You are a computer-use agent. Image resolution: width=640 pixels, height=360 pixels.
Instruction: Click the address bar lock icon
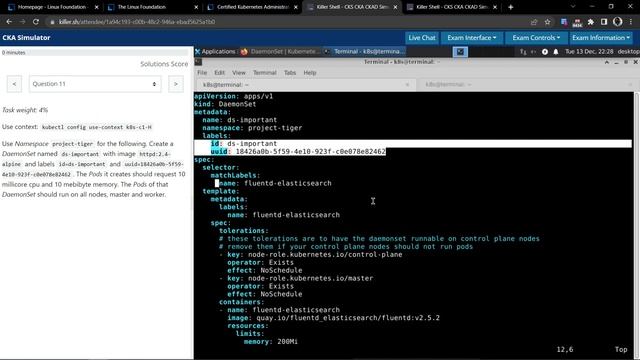point(52,22)
